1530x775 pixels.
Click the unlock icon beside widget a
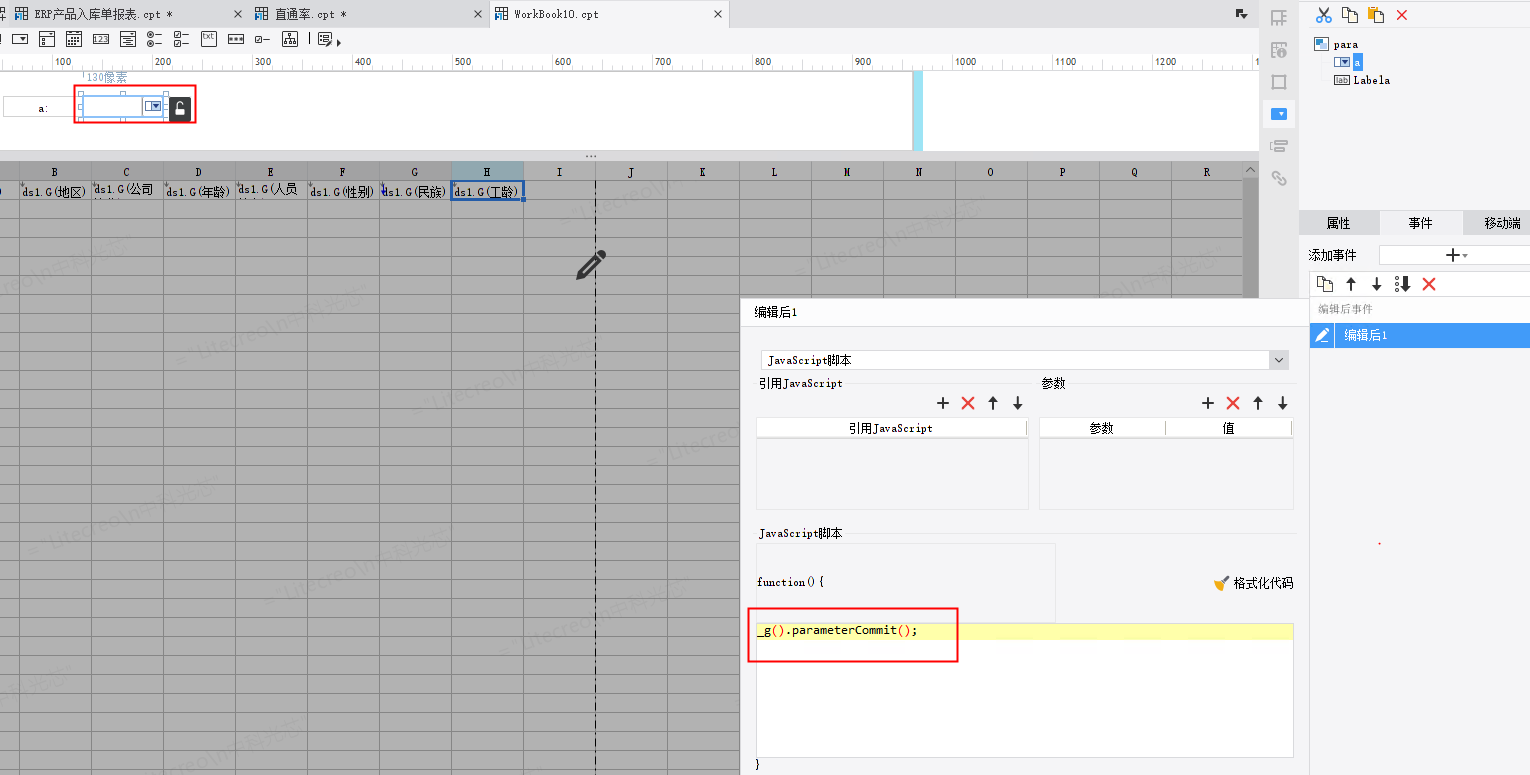pyautogui.click(x=180, y=108)
